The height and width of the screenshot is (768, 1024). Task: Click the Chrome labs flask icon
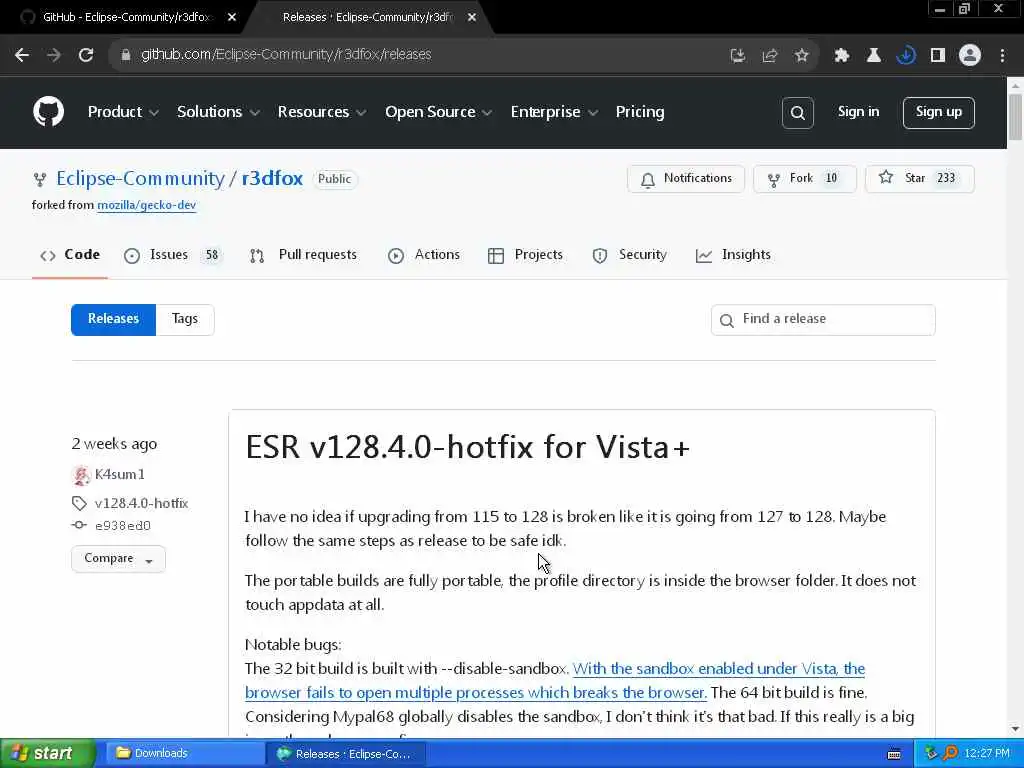pos(873,56)
